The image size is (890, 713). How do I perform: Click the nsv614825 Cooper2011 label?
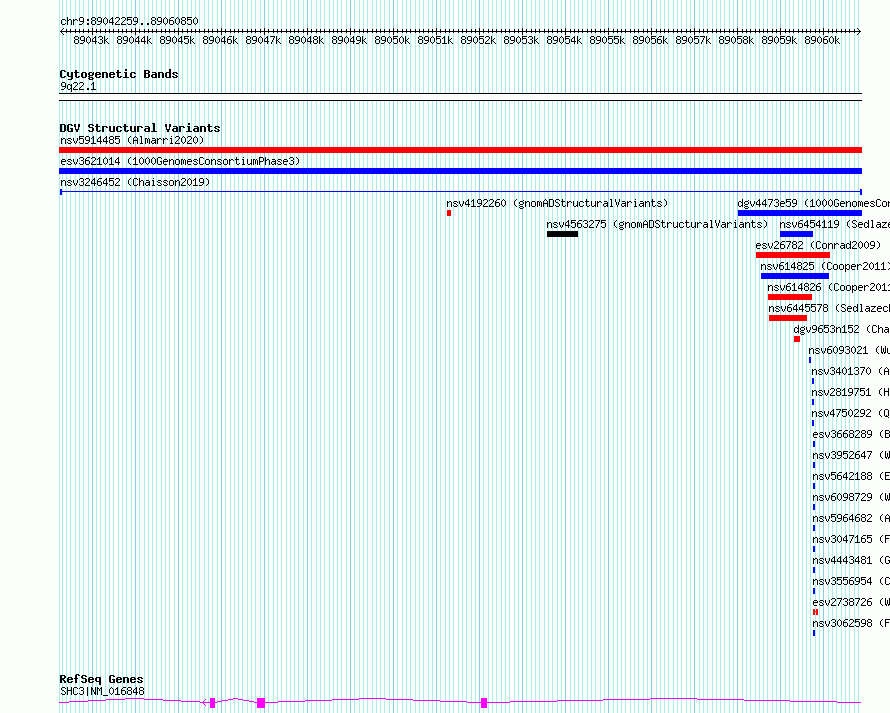(x=825, y=266)
